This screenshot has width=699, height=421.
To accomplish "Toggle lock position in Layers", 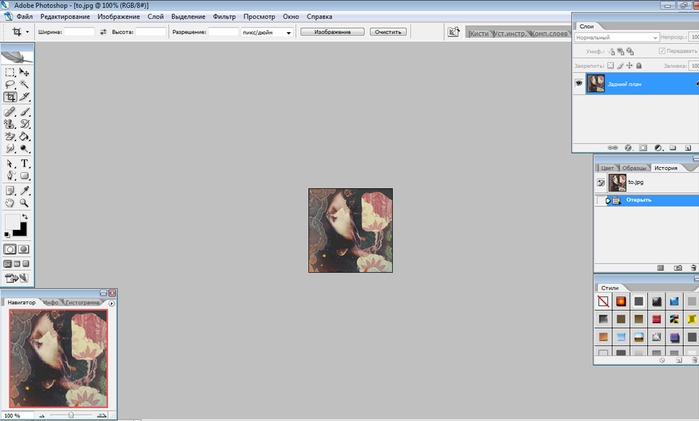I will 629,66.
